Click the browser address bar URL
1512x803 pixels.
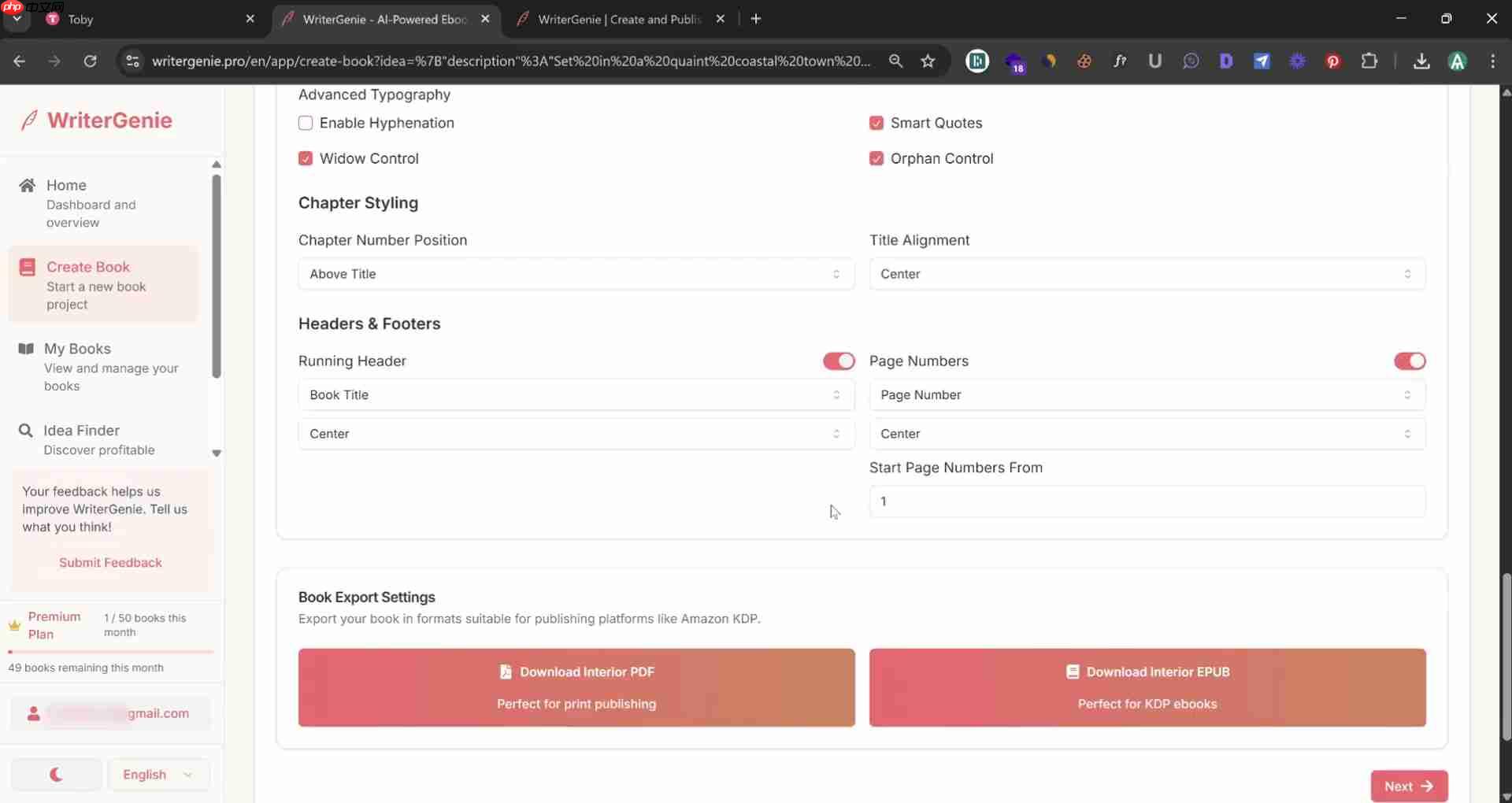click(x=511, y=61)
